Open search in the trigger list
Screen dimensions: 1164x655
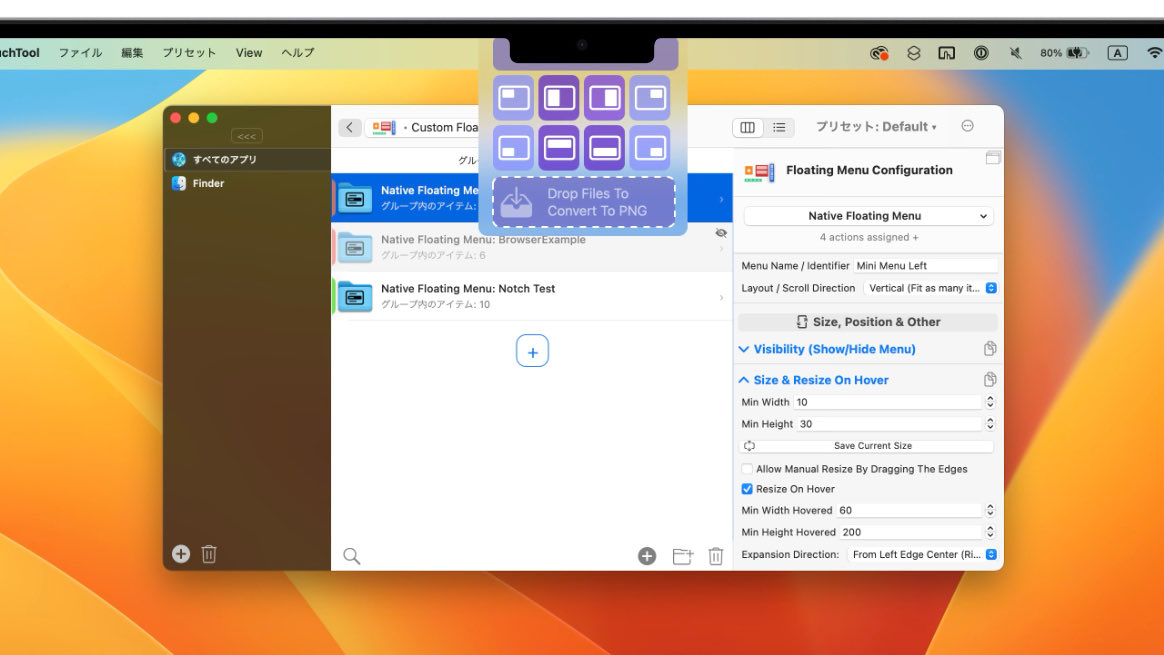[x=351, y=555]
